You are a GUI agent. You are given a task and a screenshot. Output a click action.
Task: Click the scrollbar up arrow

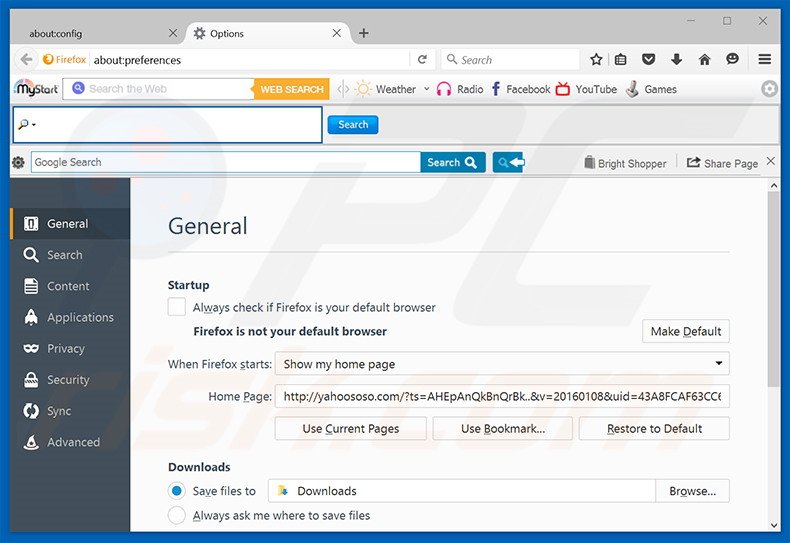[774, 185]
